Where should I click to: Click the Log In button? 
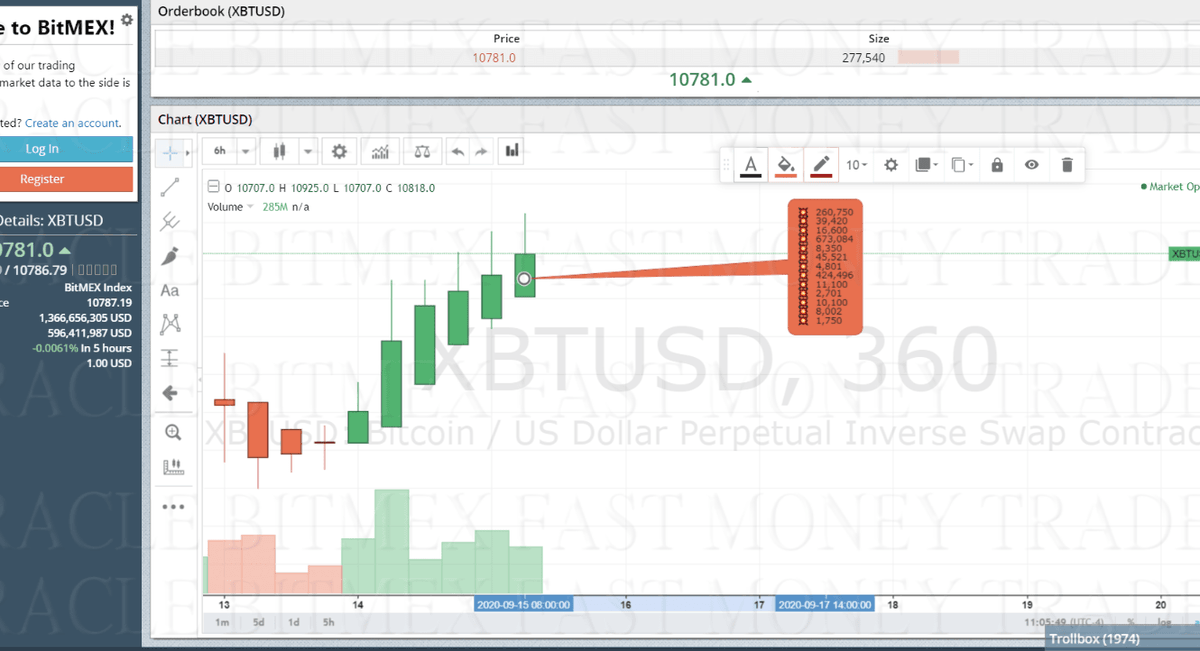66,149
